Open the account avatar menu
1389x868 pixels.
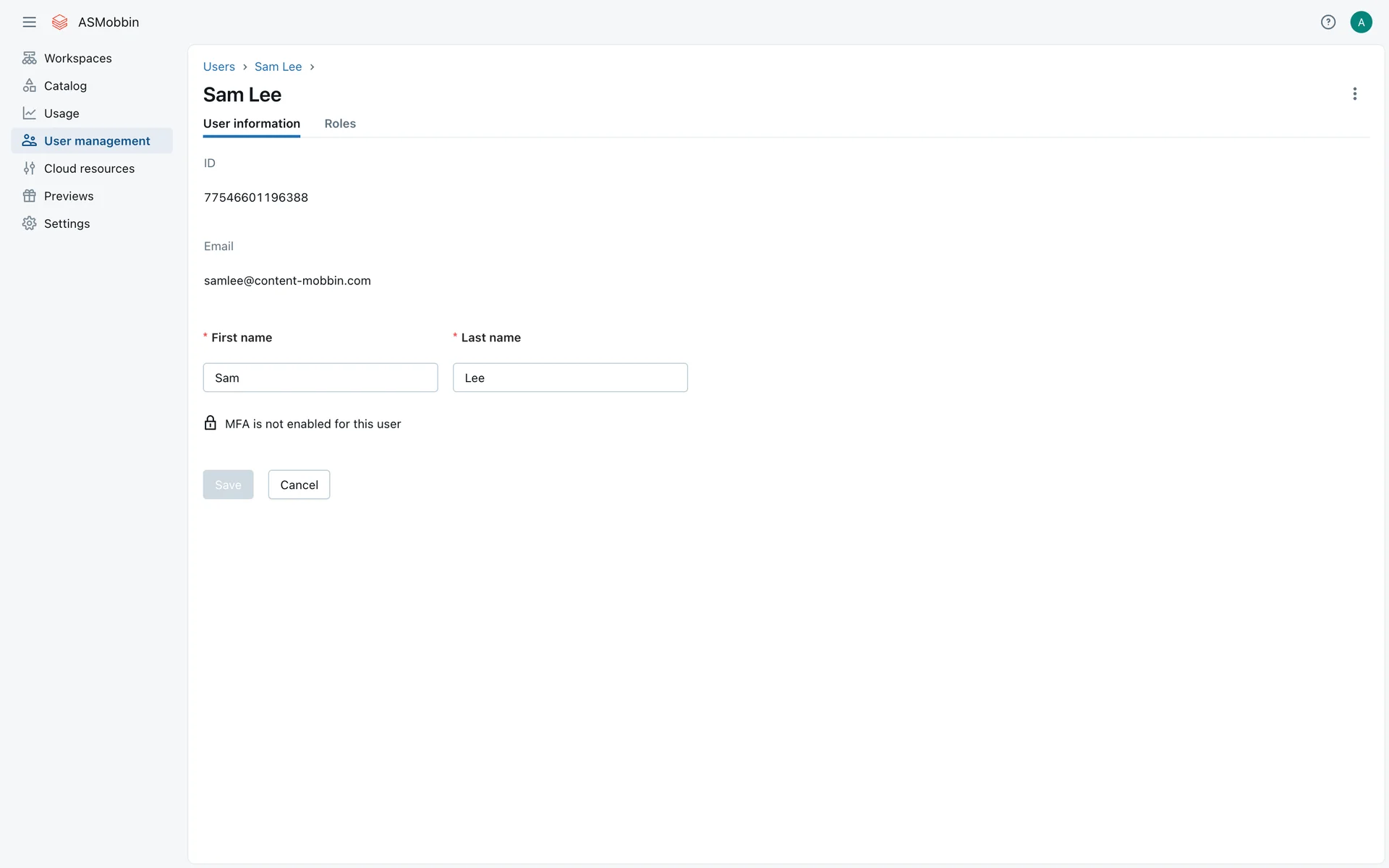point(1361,22)
